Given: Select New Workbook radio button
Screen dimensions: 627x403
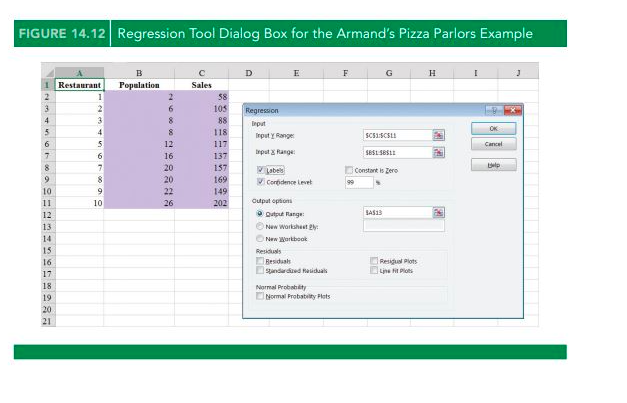Looking at the screenshot, I should coord(260,239).
